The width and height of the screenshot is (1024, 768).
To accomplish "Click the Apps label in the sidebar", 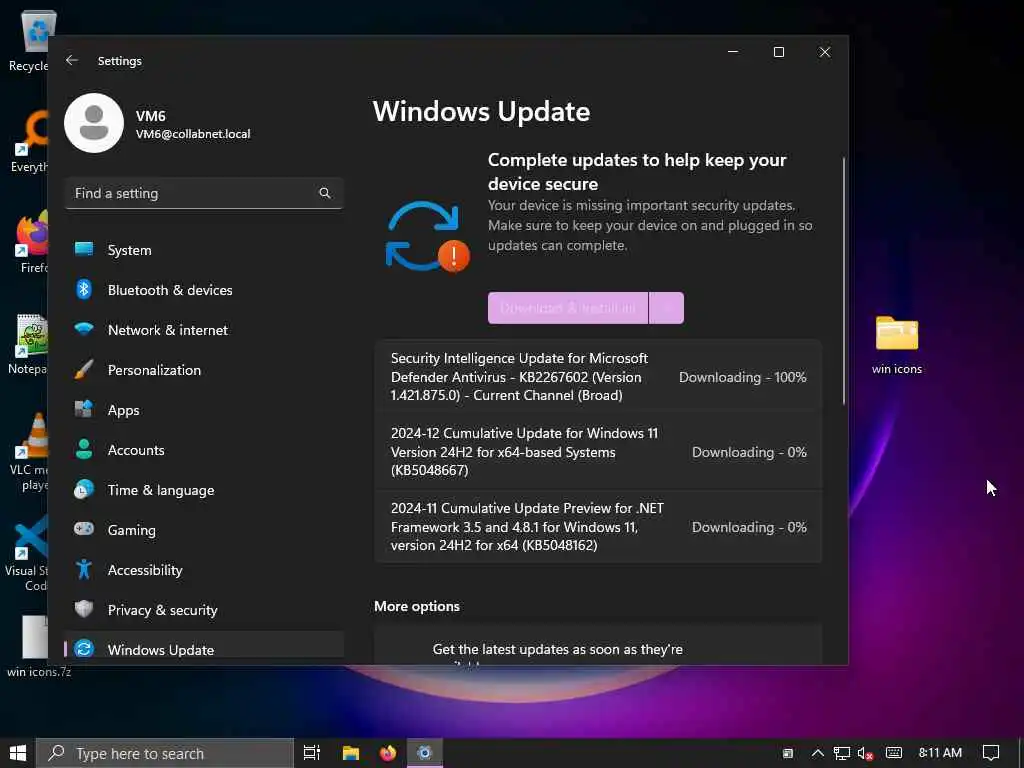I will coord(123,410).
